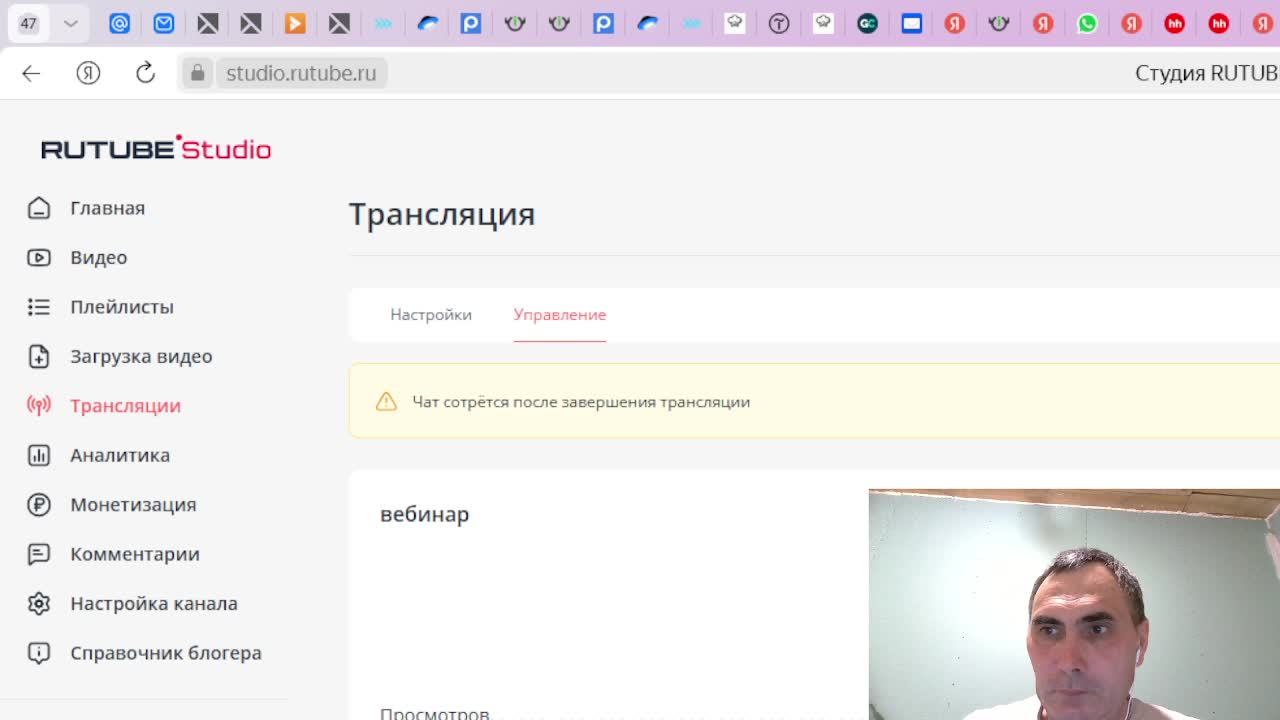Screen dimensions: 1280x720
Task: Click the 47 open tabs counter
Action: coord(28,23)
